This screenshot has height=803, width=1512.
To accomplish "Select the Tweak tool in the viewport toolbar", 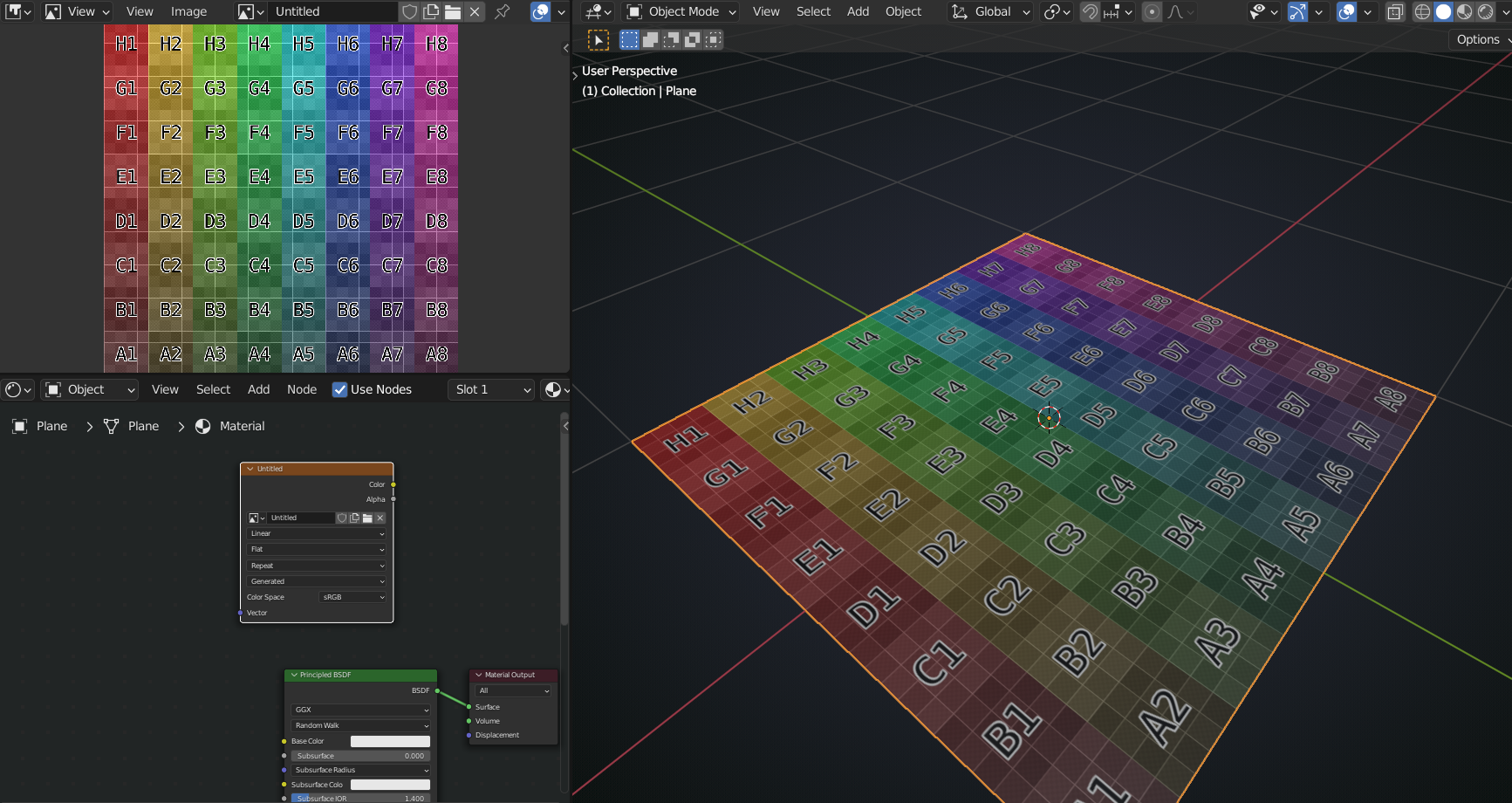I will coord(599,39).
